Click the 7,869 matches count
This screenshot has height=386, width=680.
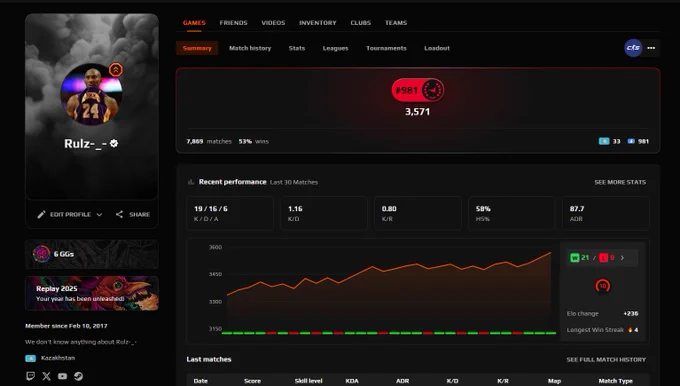[x=209, y=141]
